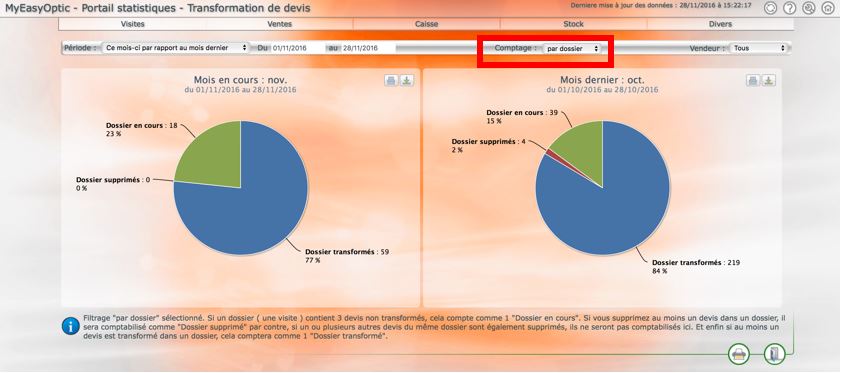843x373 pixels.
Task: Open the Période dropdown
Action: [x=176, y=48]
